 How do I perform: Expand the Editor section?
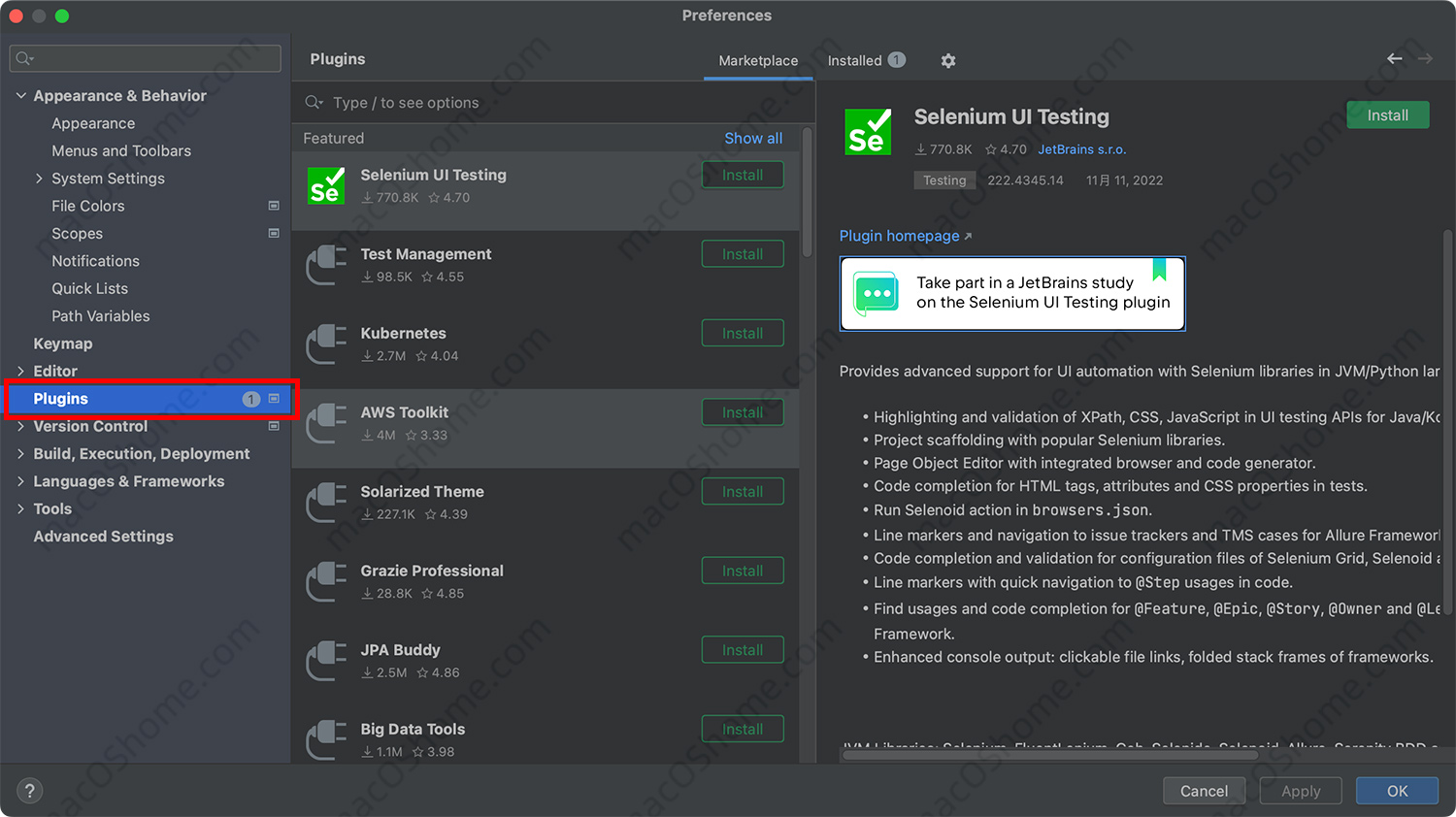click(x=20, y=371)
